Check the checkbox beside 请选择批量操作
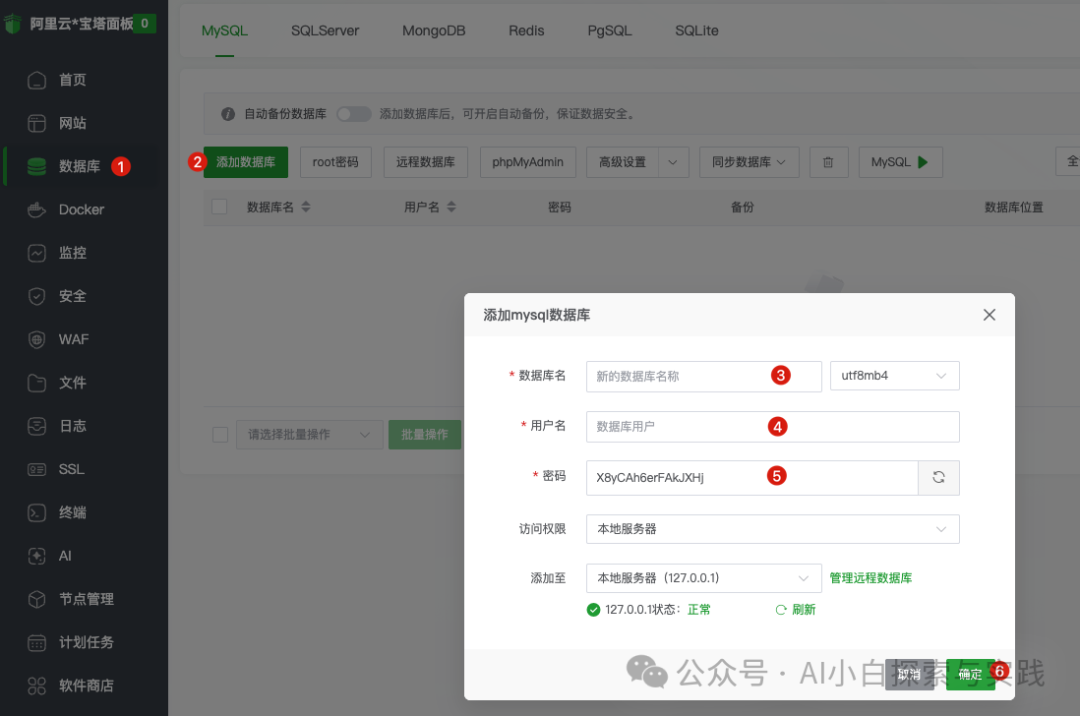The width and height of the screenshot is (1080, 716). pyautogui.click(x=220, y=434)
